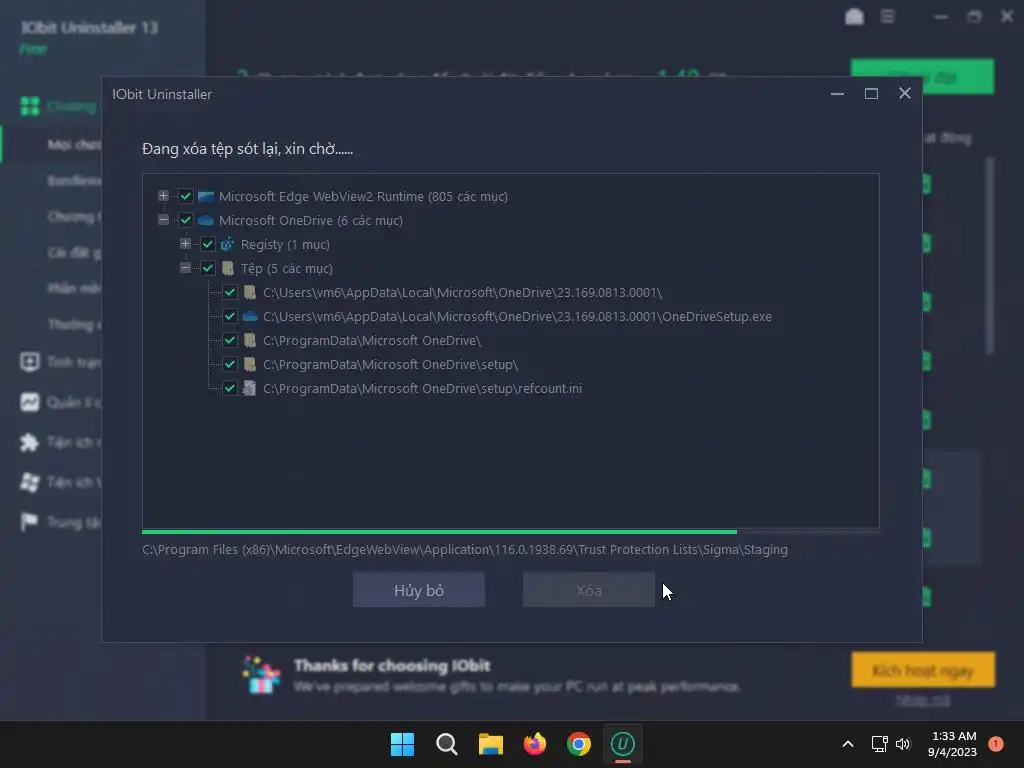1024x768 pixels.
Task: Click the Hủy bỏ cancel button
Action: (419, 590)
